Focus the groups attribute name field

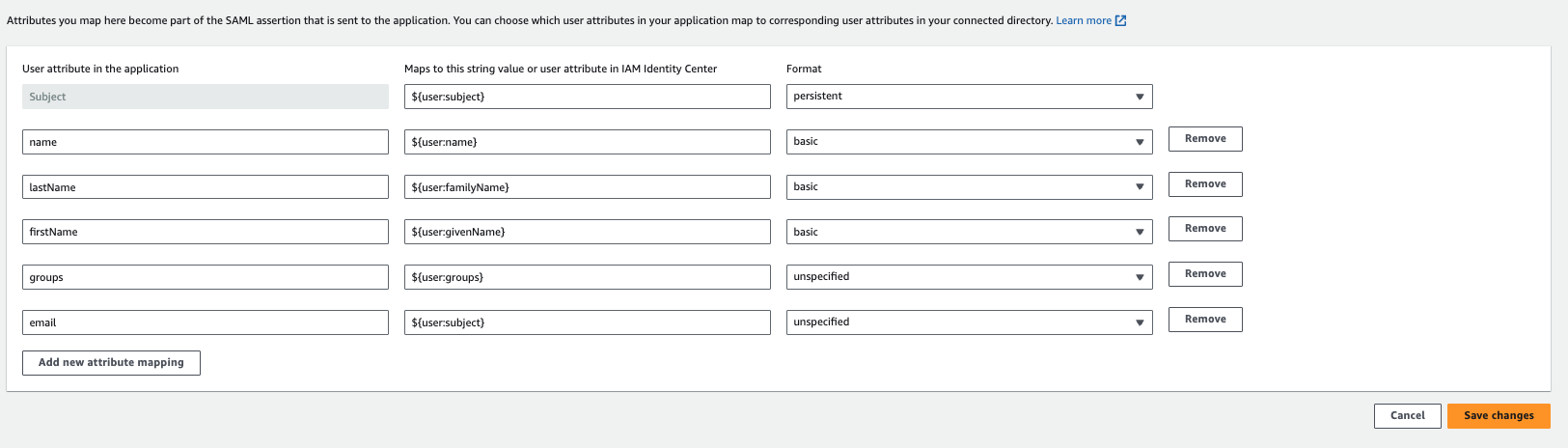205,277
